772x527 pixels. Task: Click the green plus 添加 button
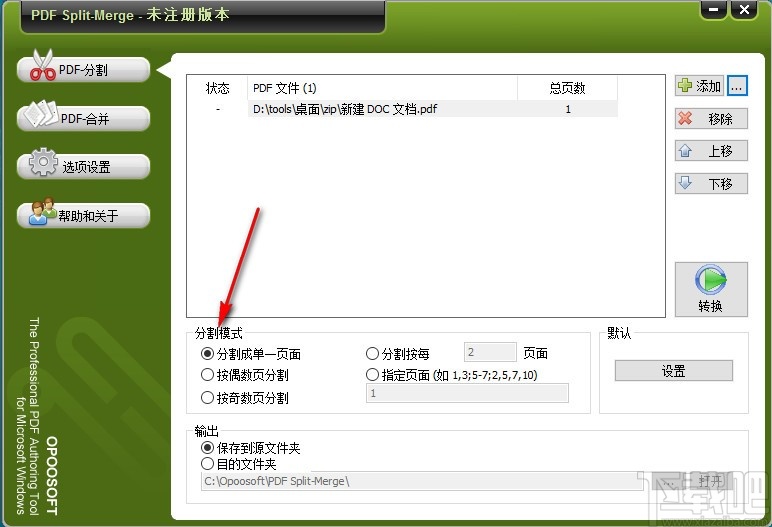point(699,86)
